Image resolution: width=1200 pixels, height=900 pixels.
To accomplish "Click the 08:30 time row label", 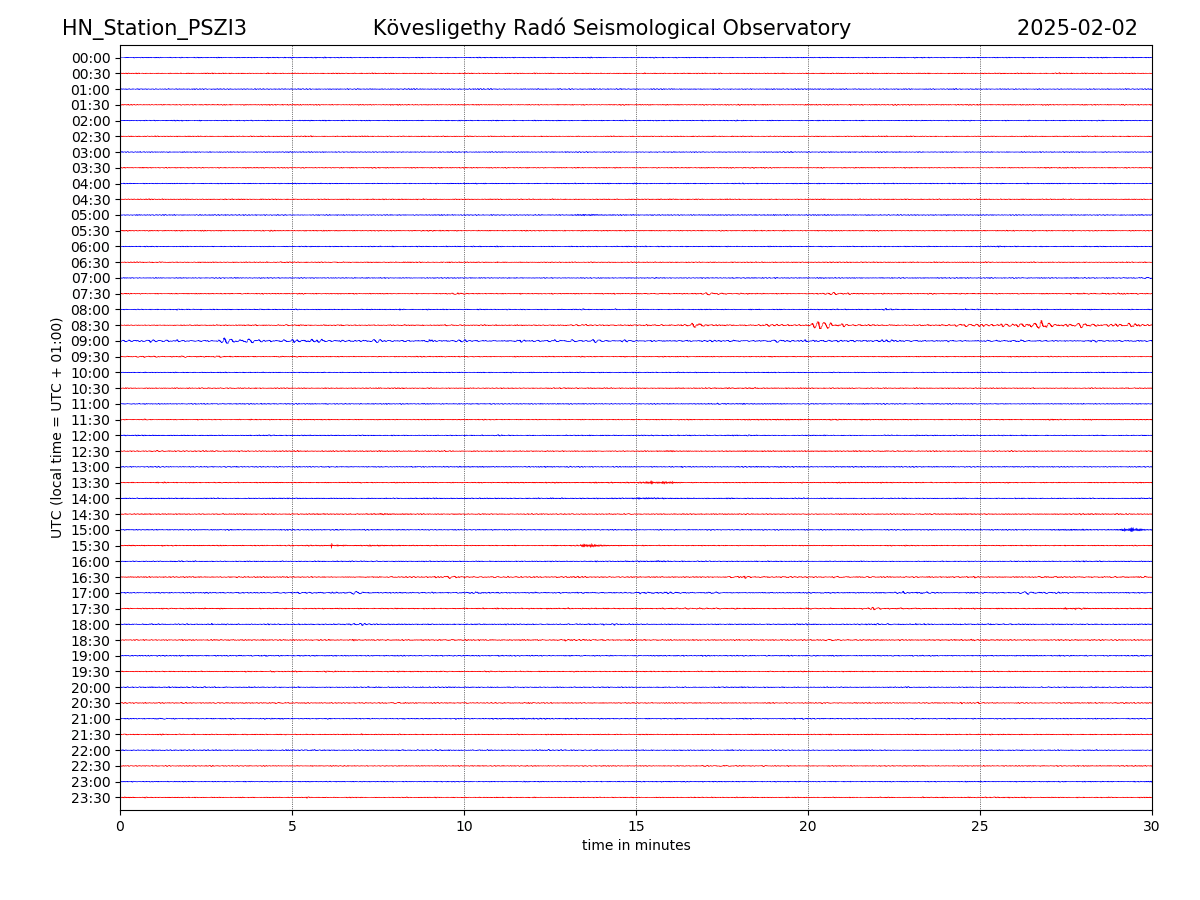I will click(90, 326).
